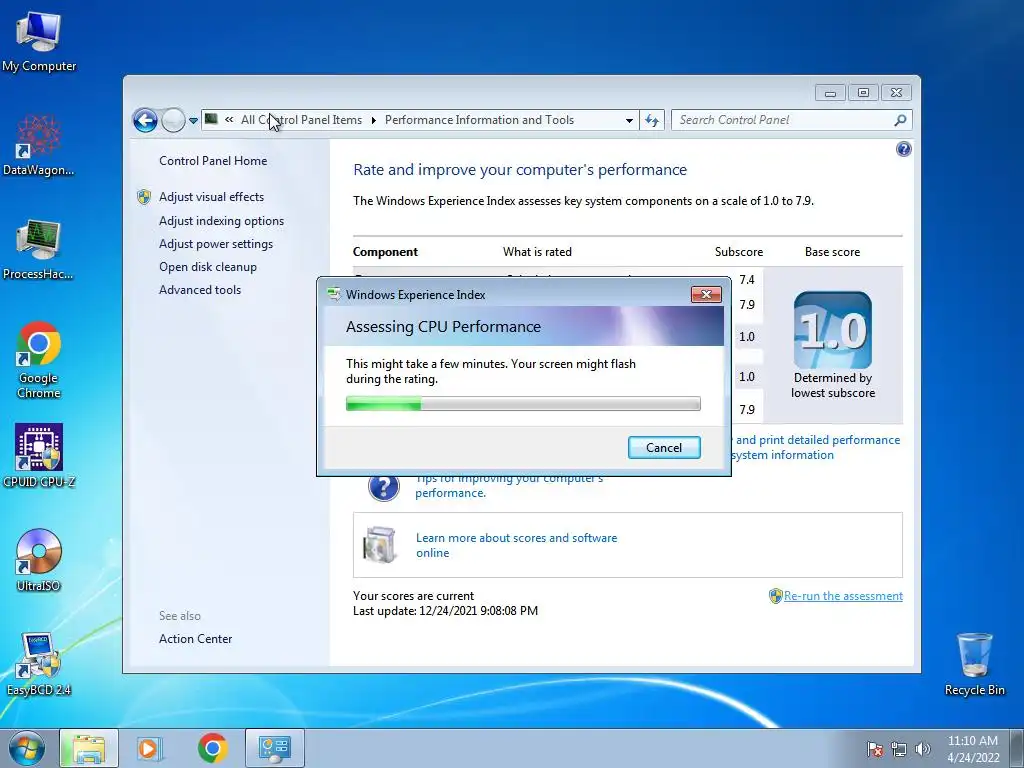Click the forward navigation button
The width and height of the screenshot is (1024, 768).
click(173, 120)
